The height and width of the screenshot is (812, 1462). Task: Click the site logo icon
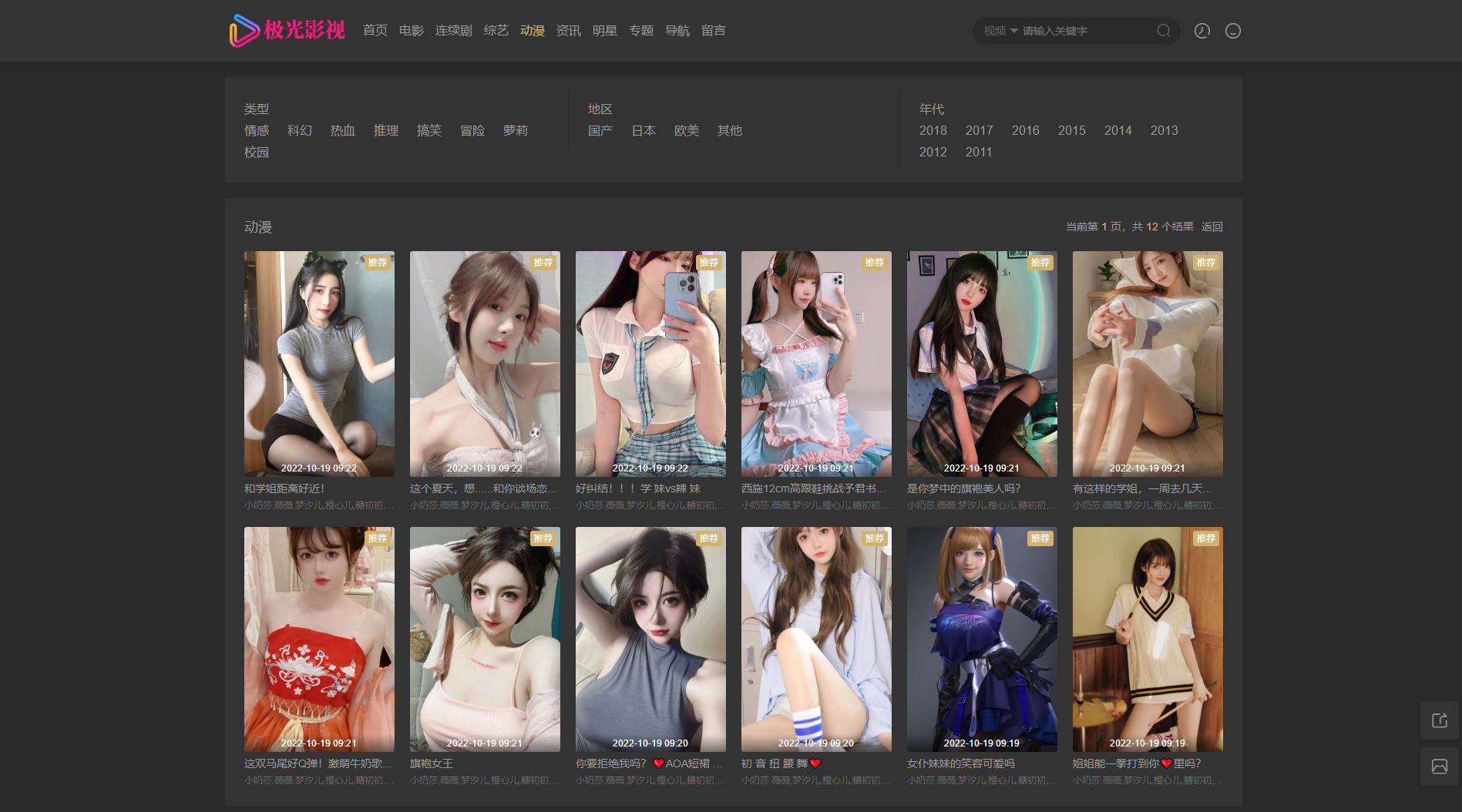(244, 31)
